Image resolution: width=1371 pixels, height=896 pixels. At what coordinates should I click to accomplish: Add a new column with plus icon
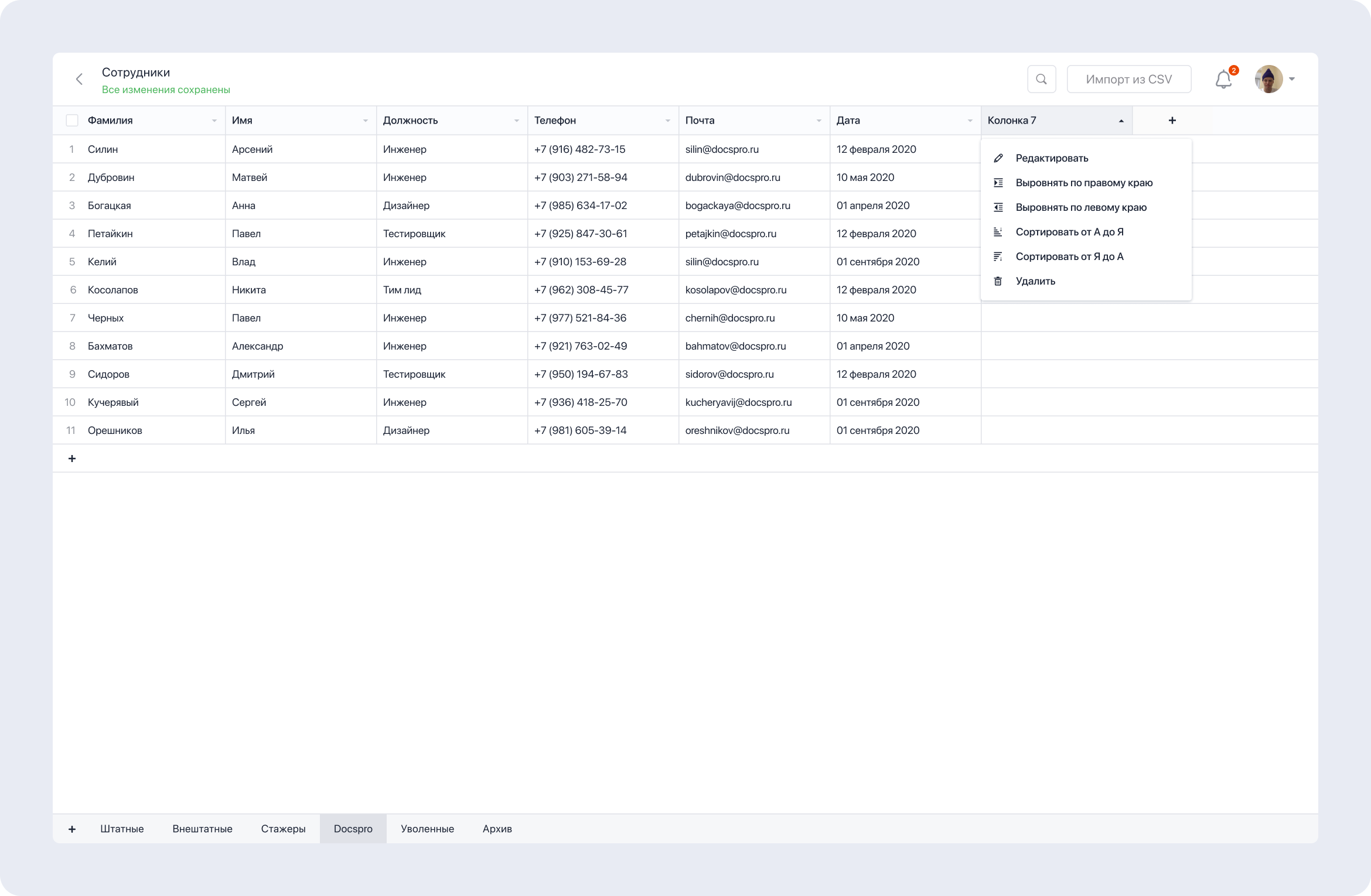coord(1172,121)
